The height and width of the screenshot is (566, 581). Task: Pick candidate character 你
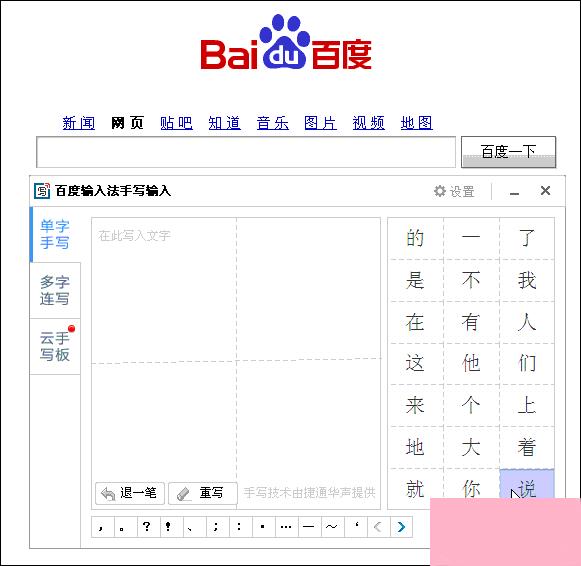point(471,485)
